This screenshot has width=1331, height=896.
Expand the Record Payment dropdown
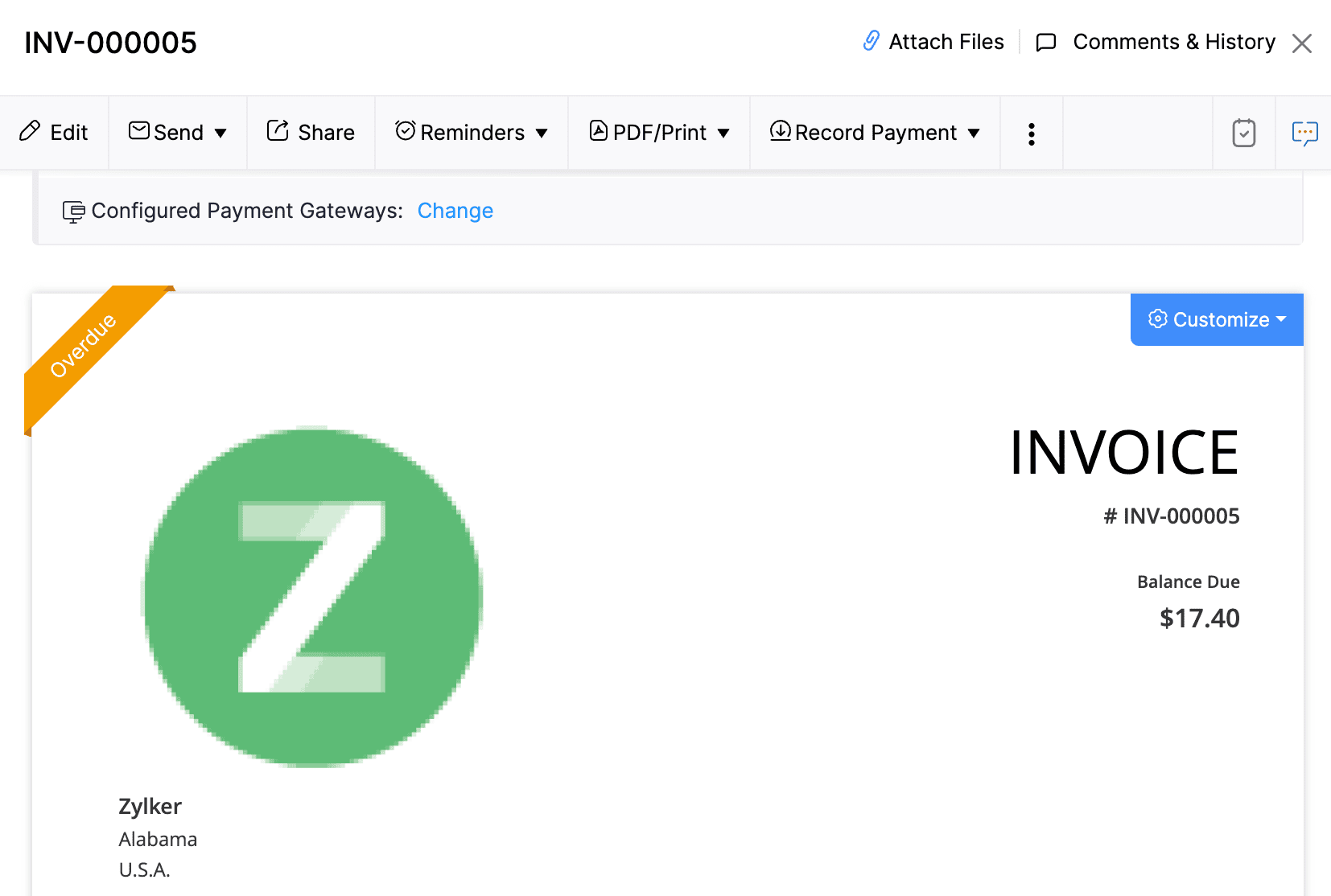(x=974, y=134)
